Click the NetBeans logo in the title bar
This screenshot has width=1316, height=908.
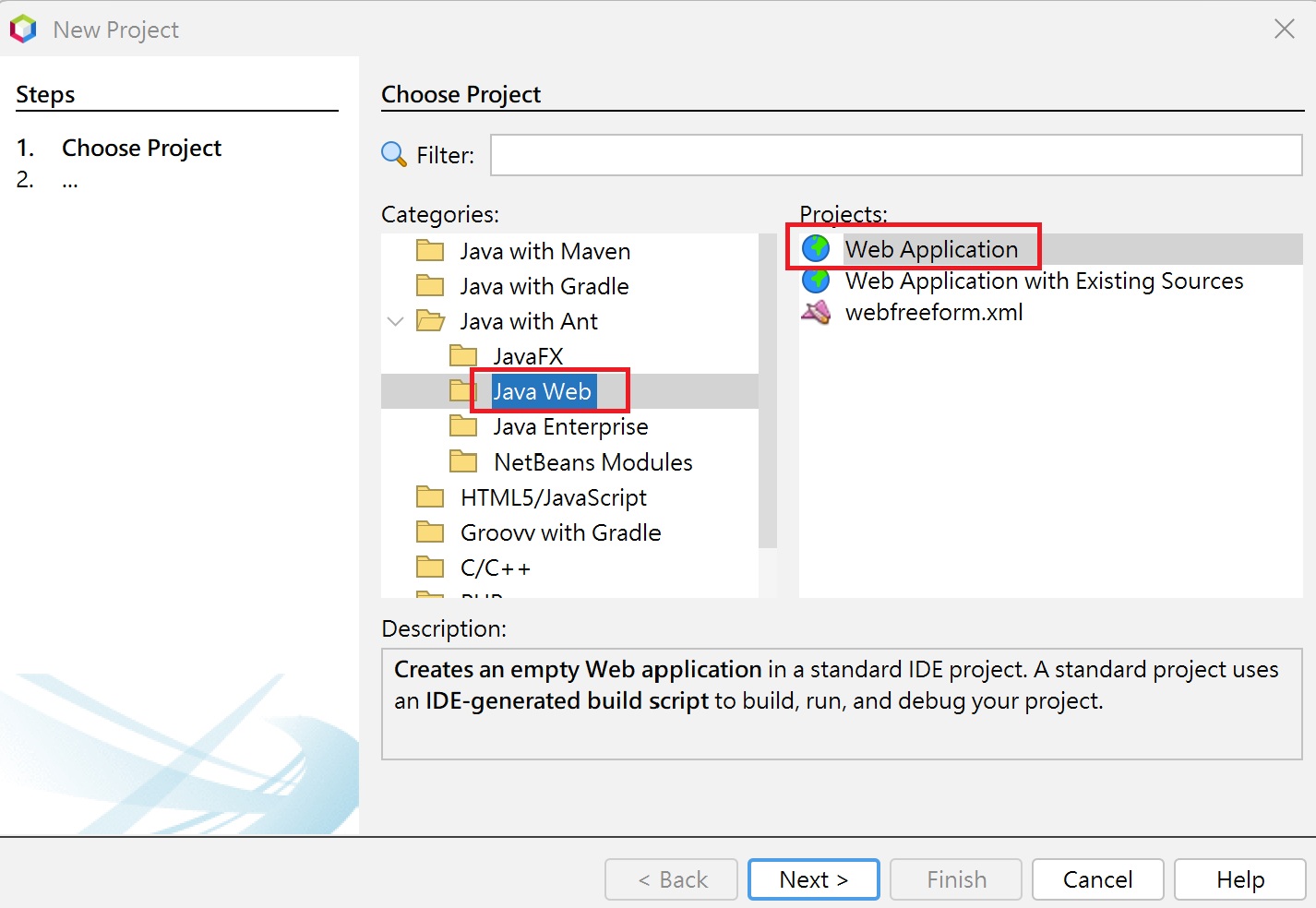[x=23, y=30]
